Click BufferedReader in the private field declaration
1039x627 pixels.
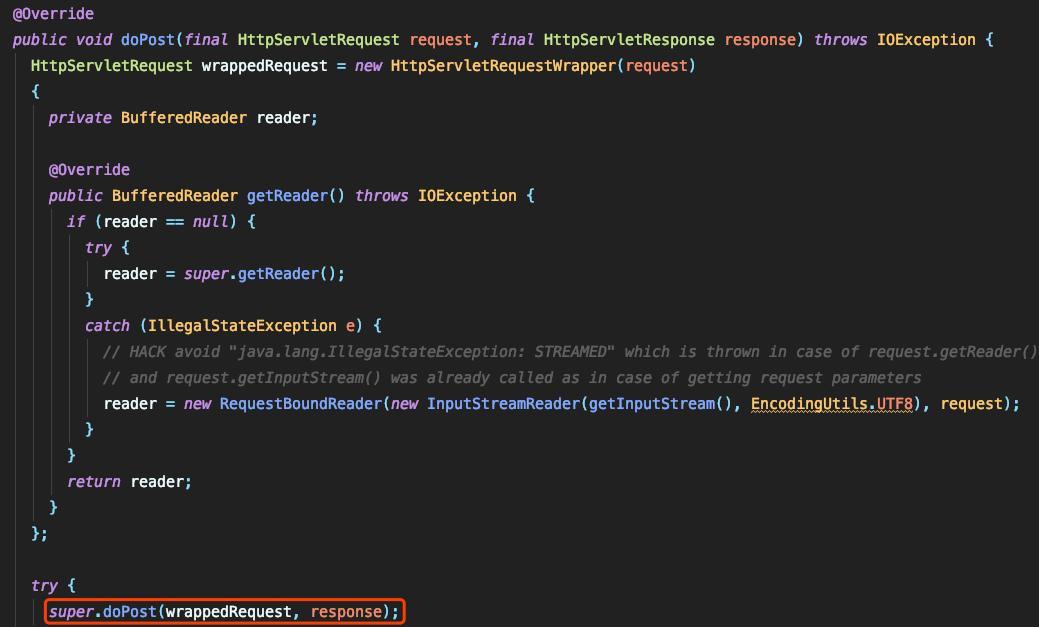[184, 118]
